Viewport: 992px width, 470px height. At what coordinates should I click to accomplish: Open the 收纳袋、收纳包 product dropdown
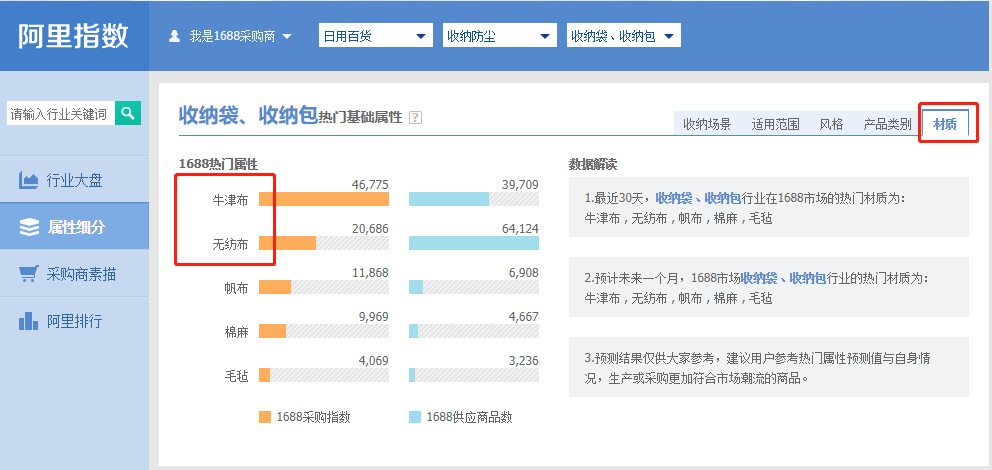point(624,36)
